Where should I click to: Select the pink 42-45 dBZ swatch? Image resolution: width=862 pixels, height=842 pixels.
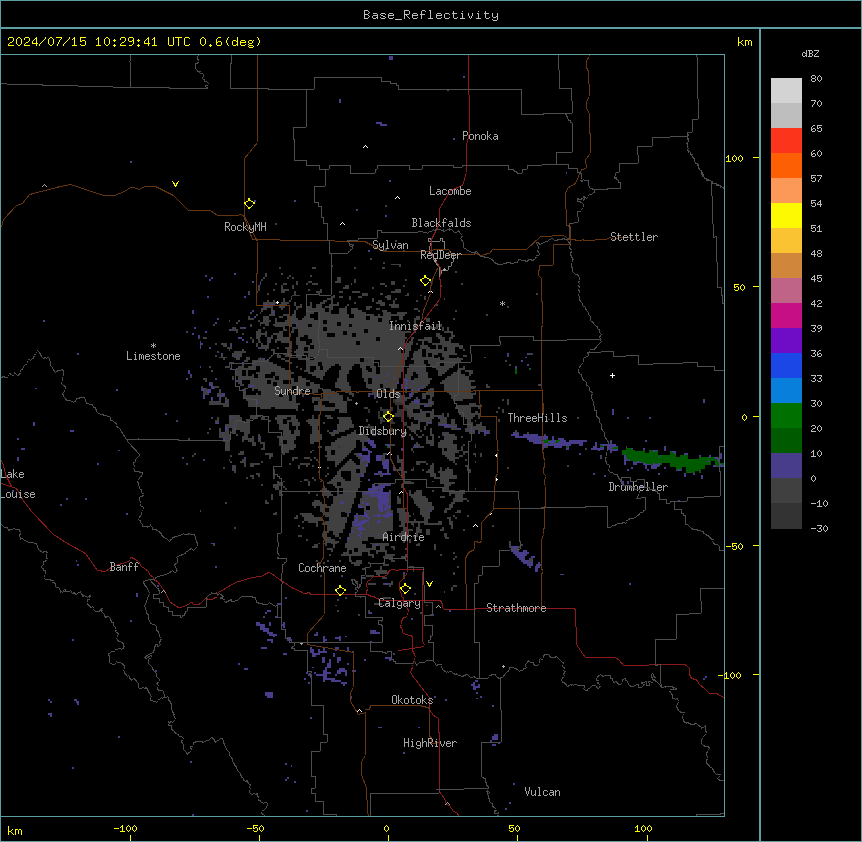786,291
